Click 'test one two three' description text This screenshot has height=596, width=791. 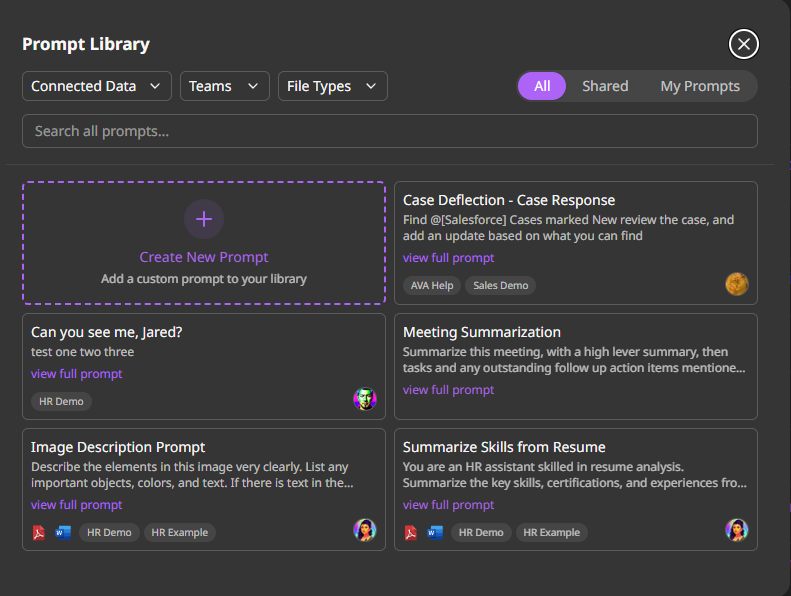pos(82,352)
